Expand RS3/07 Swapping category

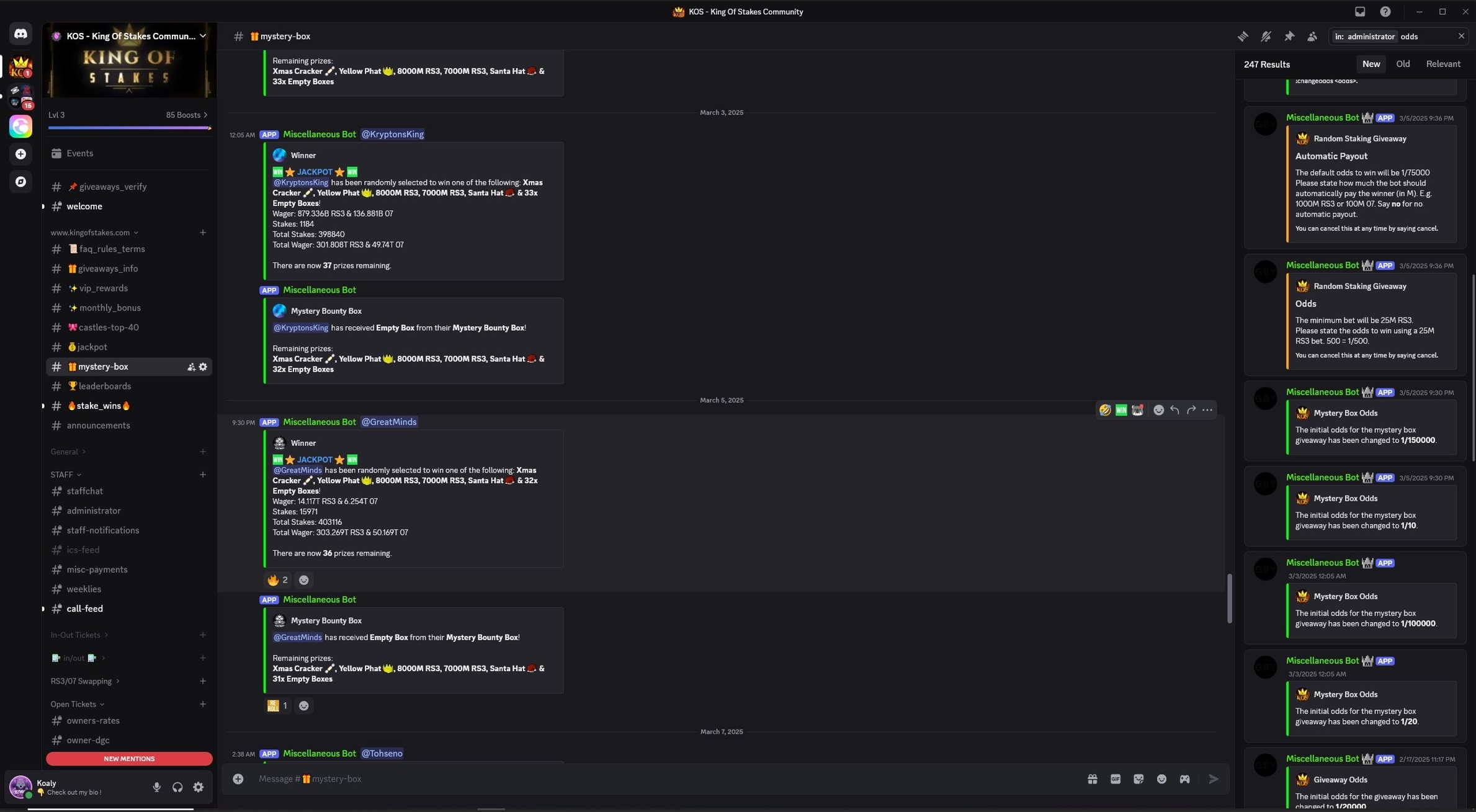(85, 681)
